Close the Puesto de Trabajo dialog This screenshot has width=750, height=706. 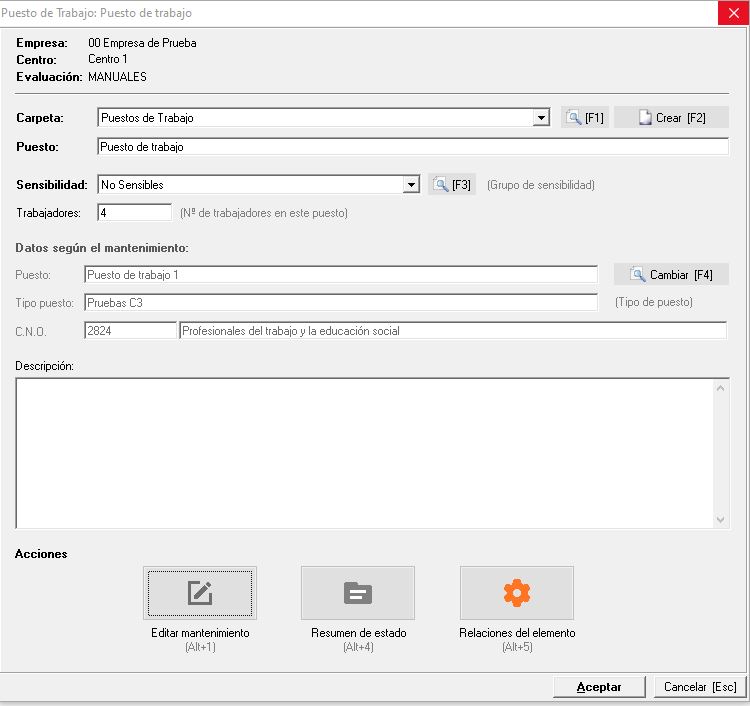tap(733, 13)
